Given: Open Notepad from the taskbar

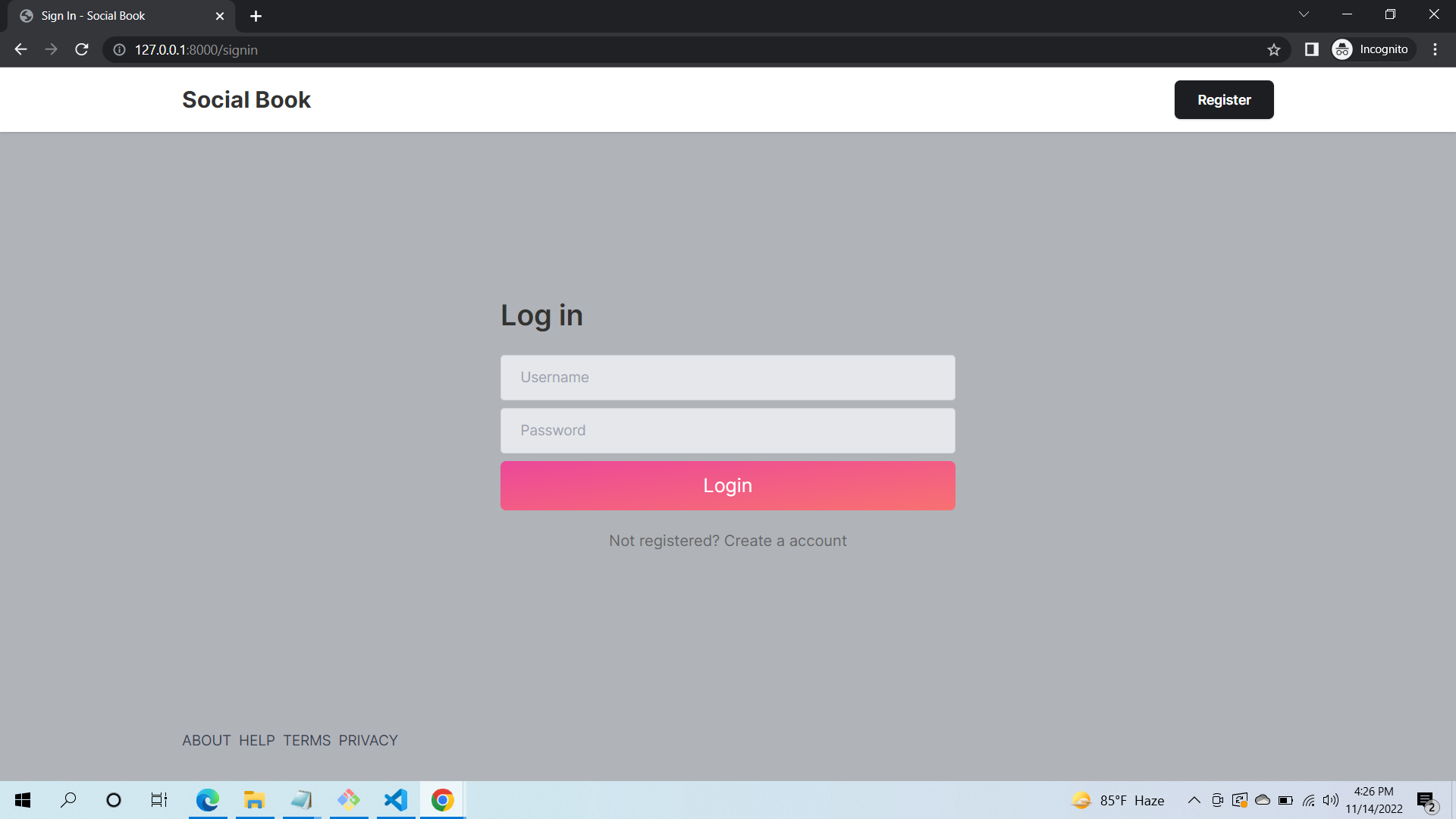Looking at the screenshot, I should (302, 799).
